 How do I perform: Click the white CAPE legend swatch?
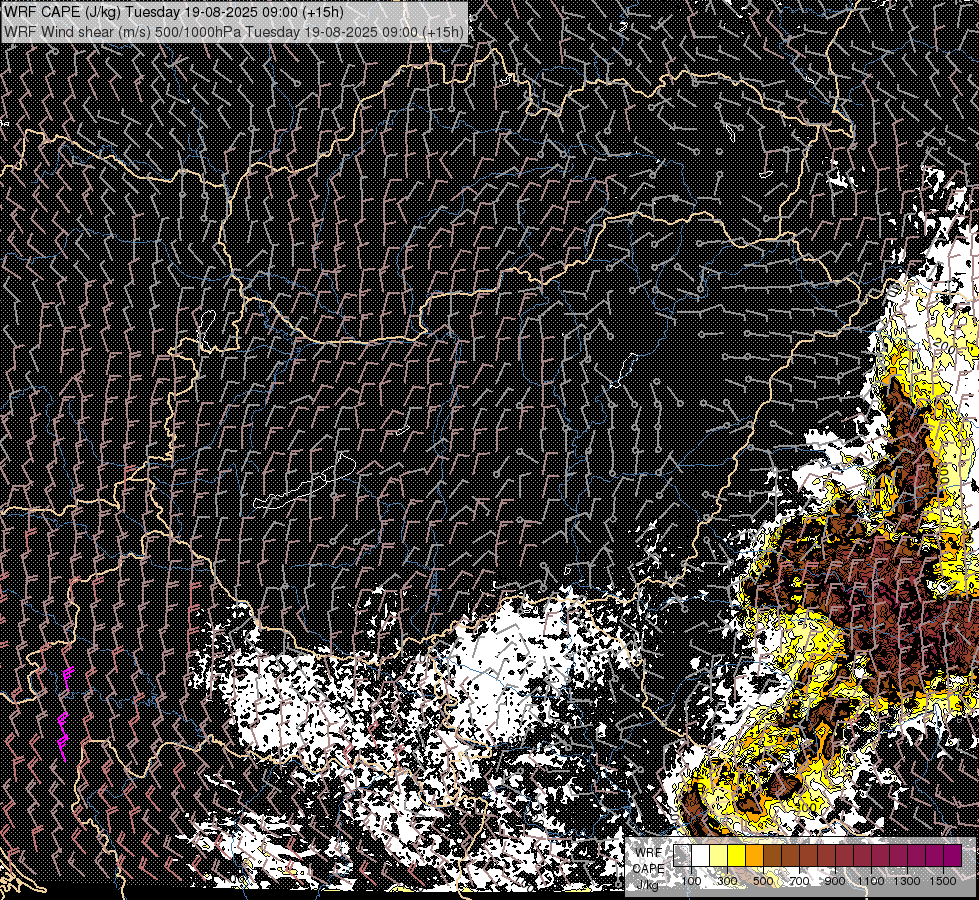tap(700, 855)
